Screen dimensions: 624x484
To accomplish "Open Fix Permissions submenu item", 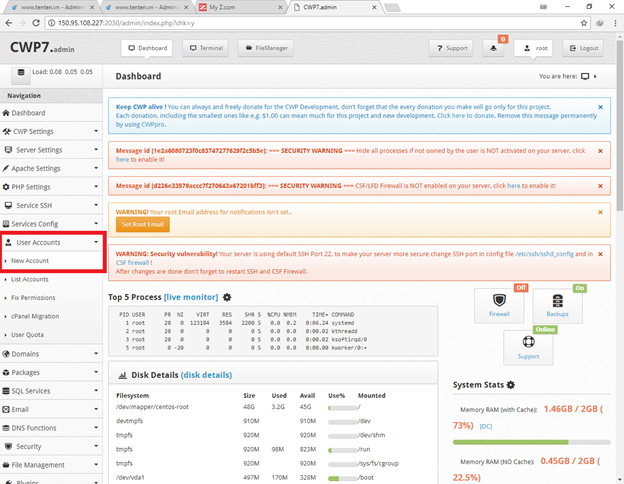I will tap(33, 298).
